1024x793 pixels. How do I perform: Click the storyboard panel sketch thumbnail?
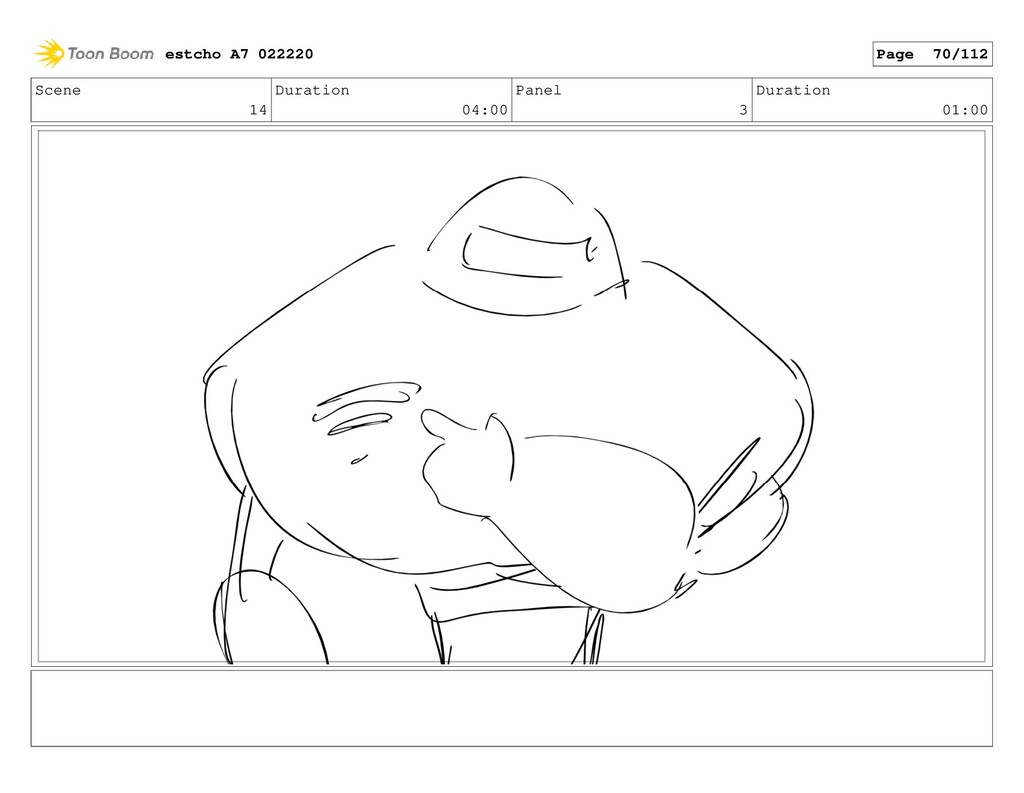click(x=511, y=396)
